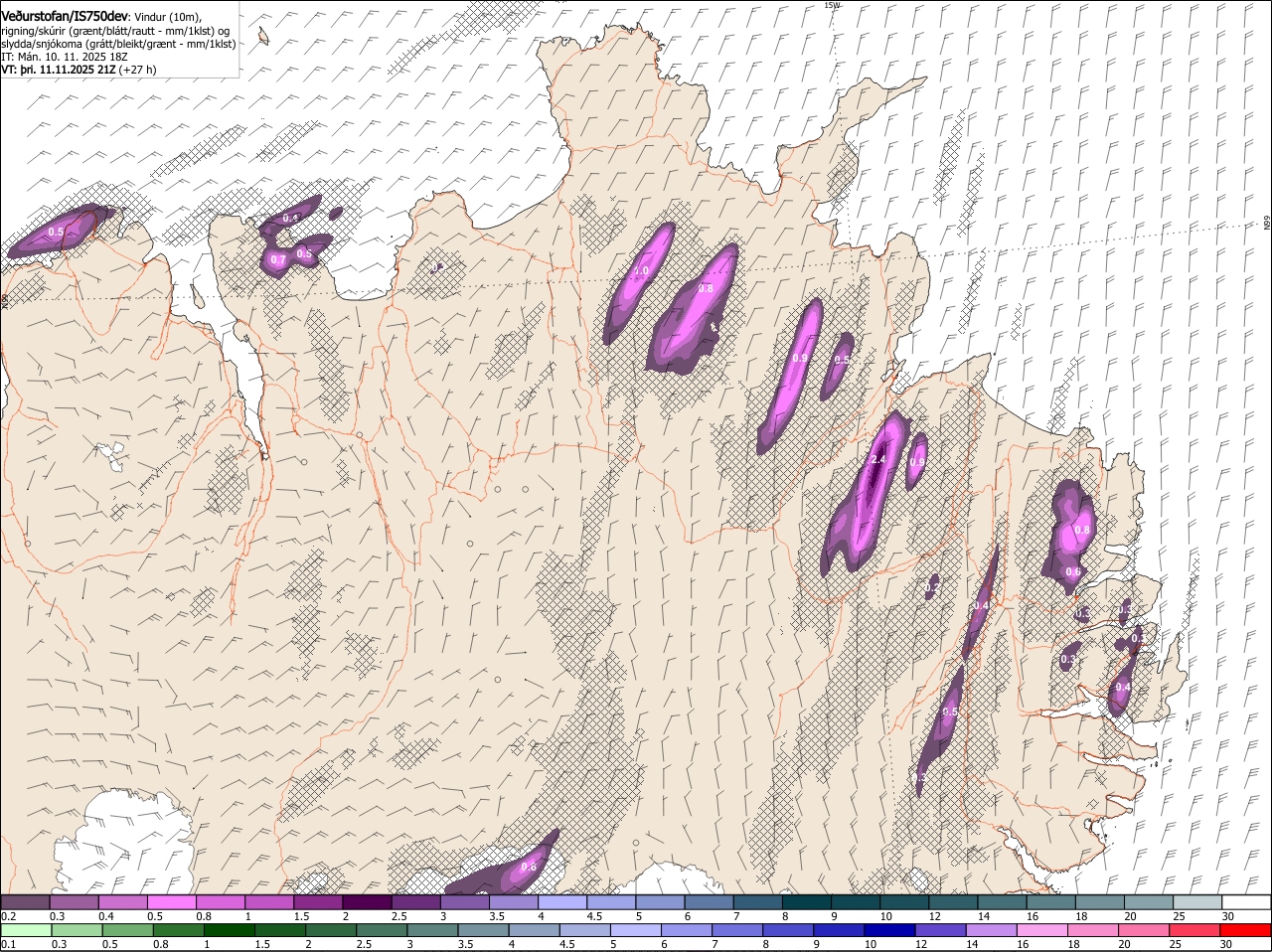Viewport: 1272px width, 952px height.
Task: Pick the light pink swatch between 16 and 18
Action: click(1040, 930)
